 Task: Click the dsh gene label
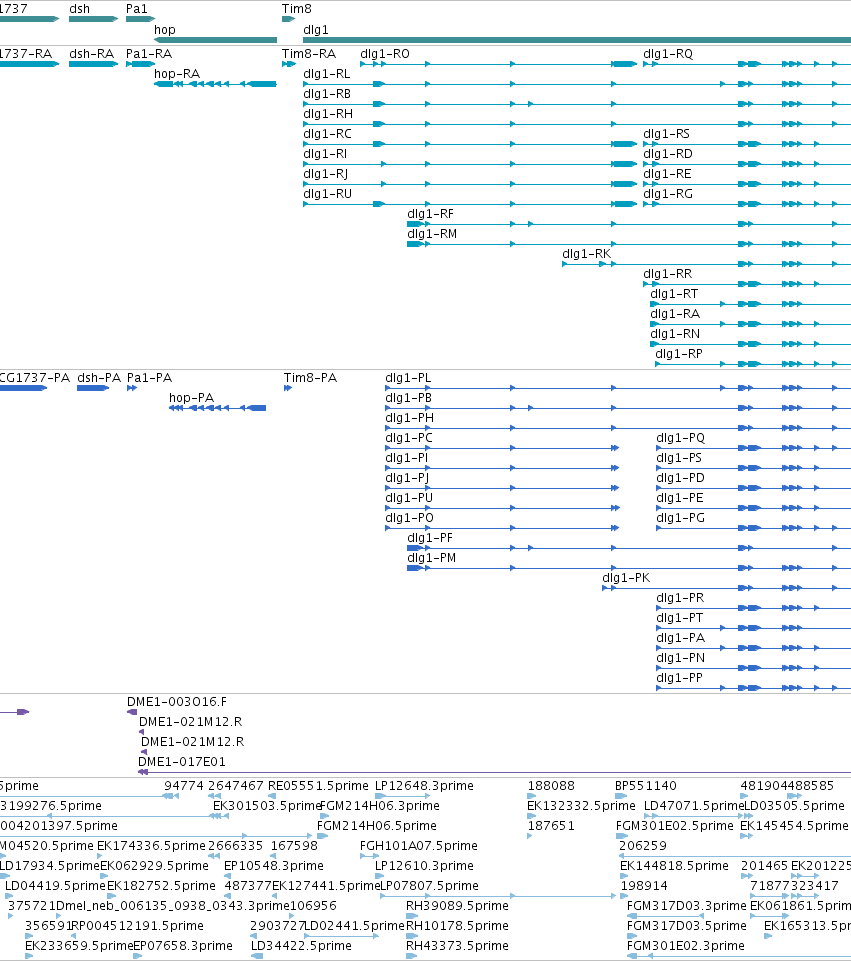click(79, 9)
